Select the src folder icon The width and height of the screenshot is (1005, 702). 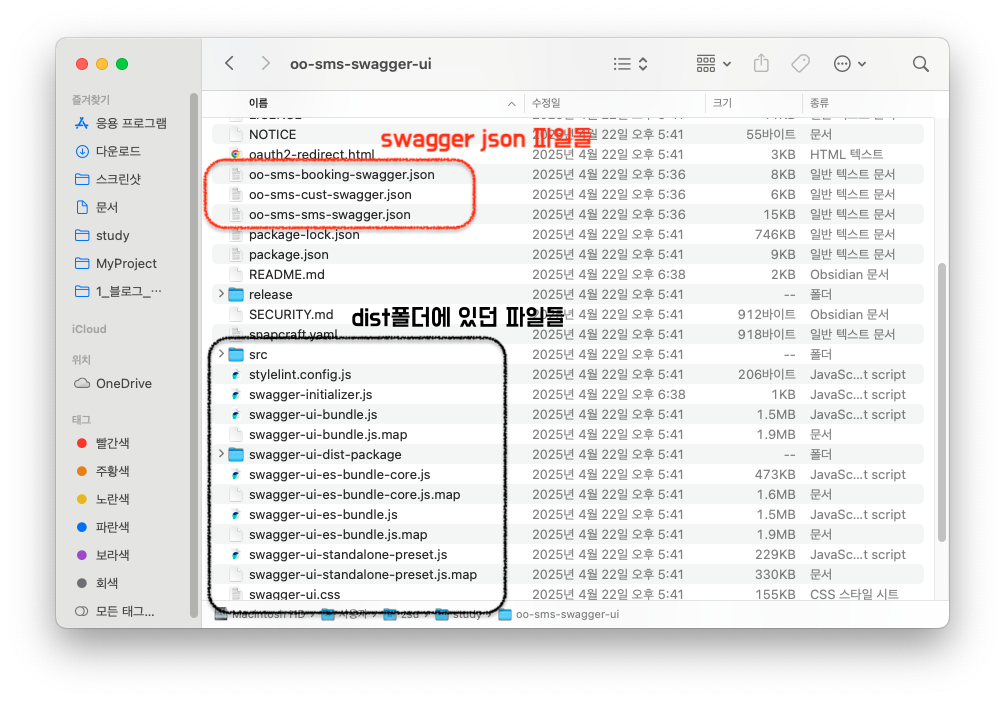coord(236,355)
